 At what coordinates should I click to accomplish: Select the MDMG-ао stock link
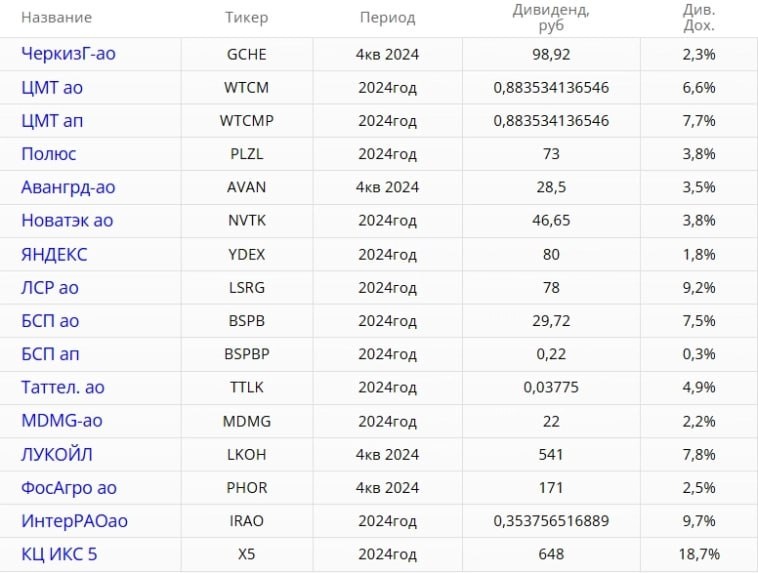[62, 421]
